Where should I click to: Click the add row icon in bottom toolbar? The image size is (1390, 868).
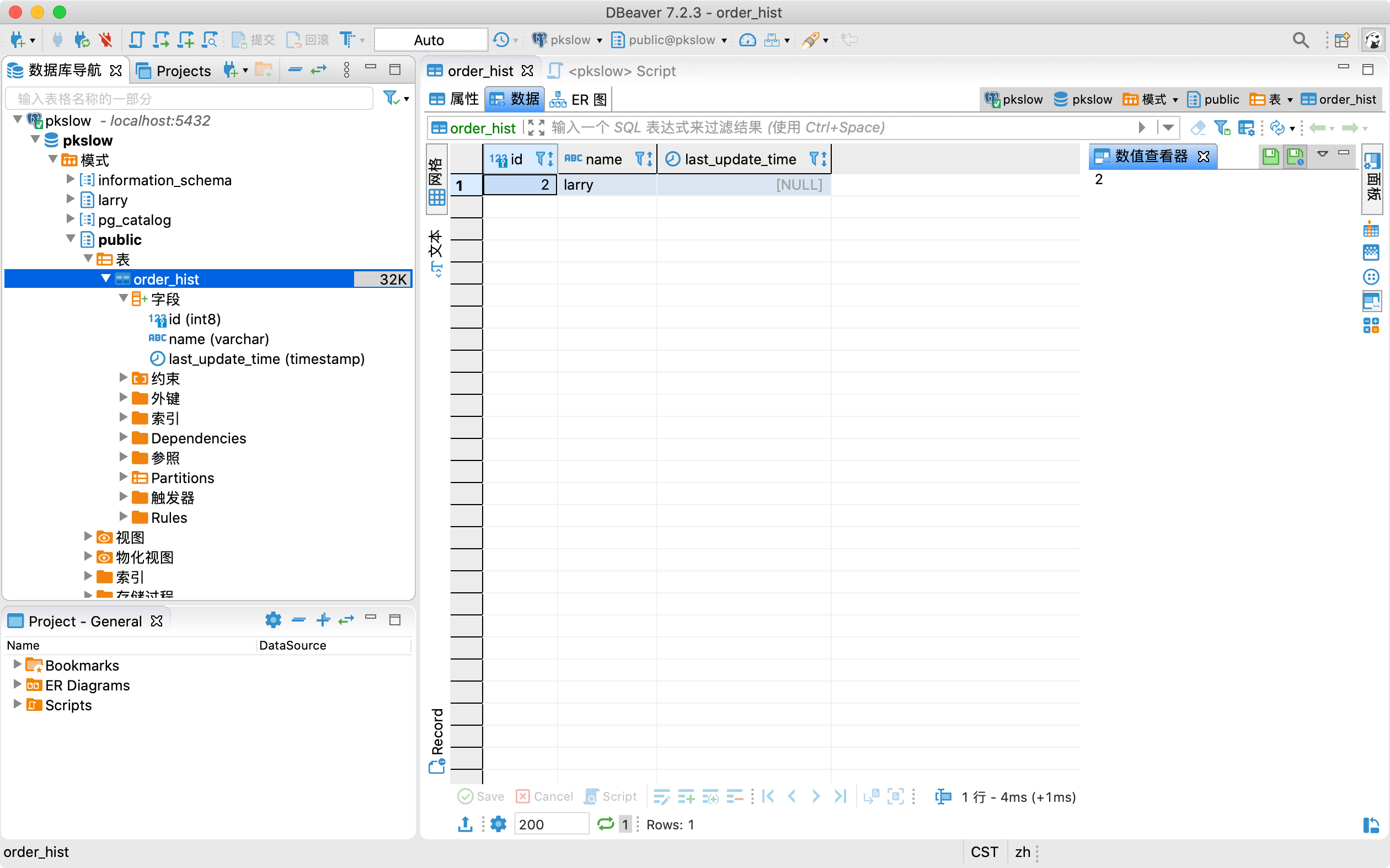(686, 796)
